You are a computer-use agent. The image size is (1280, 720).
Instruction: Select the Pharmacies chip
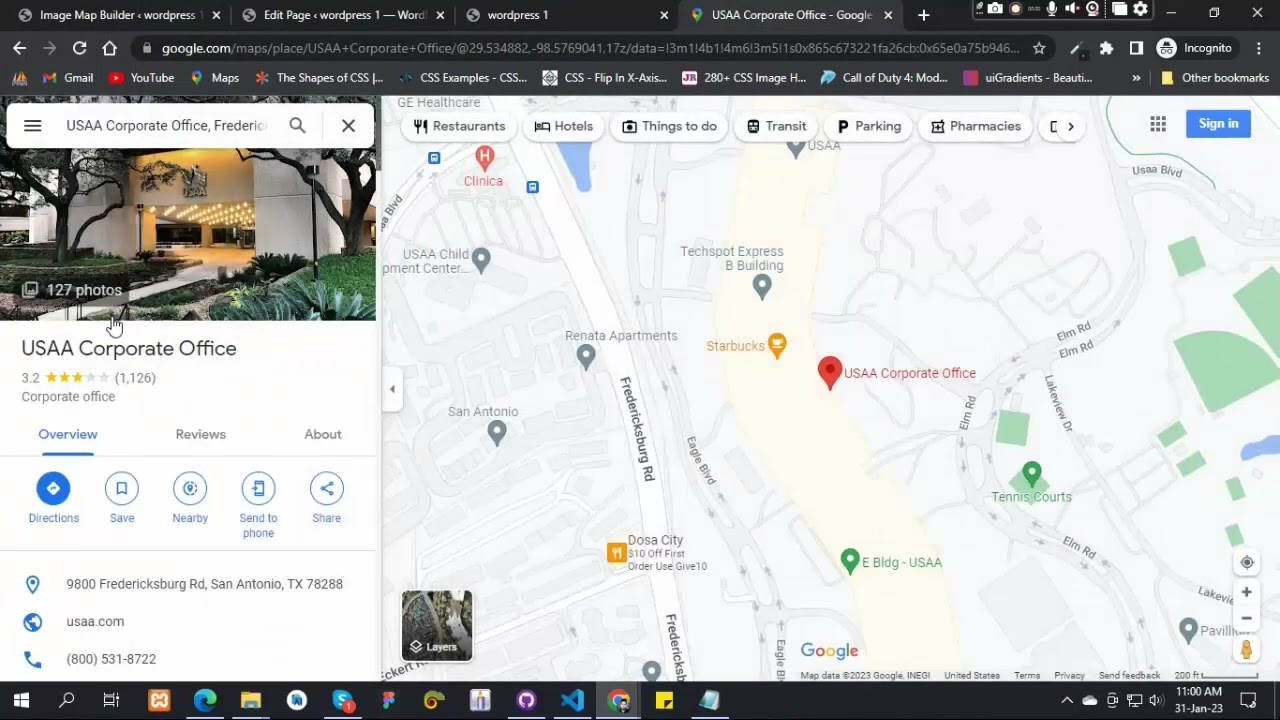pos(976,126)
